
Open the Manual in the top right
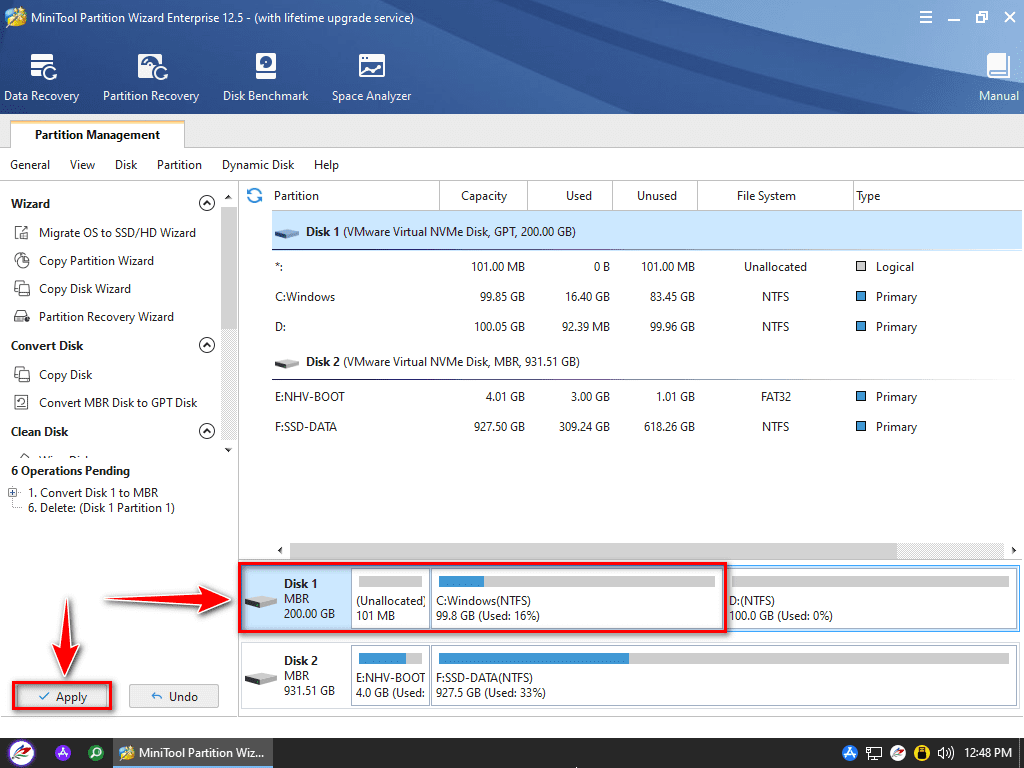pos(998,75)
